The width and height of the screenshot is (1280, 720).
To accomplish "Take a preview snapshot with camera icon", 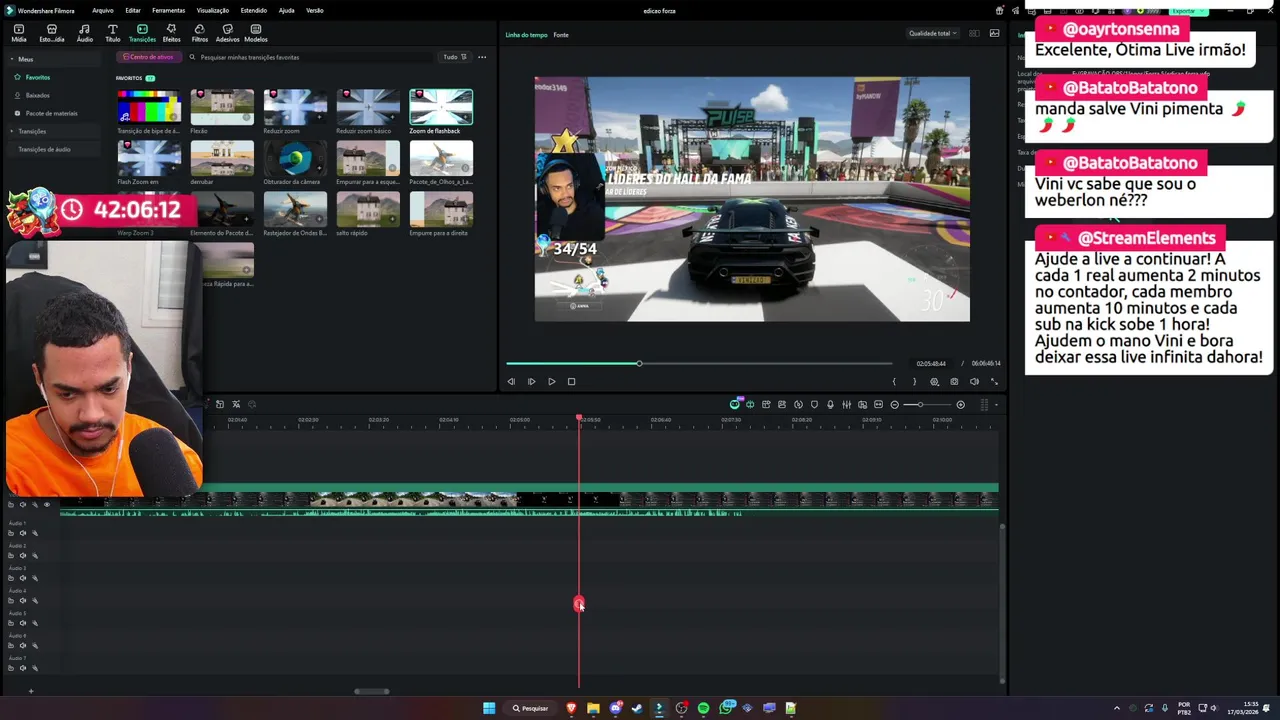I will click(x=954, y=381).
